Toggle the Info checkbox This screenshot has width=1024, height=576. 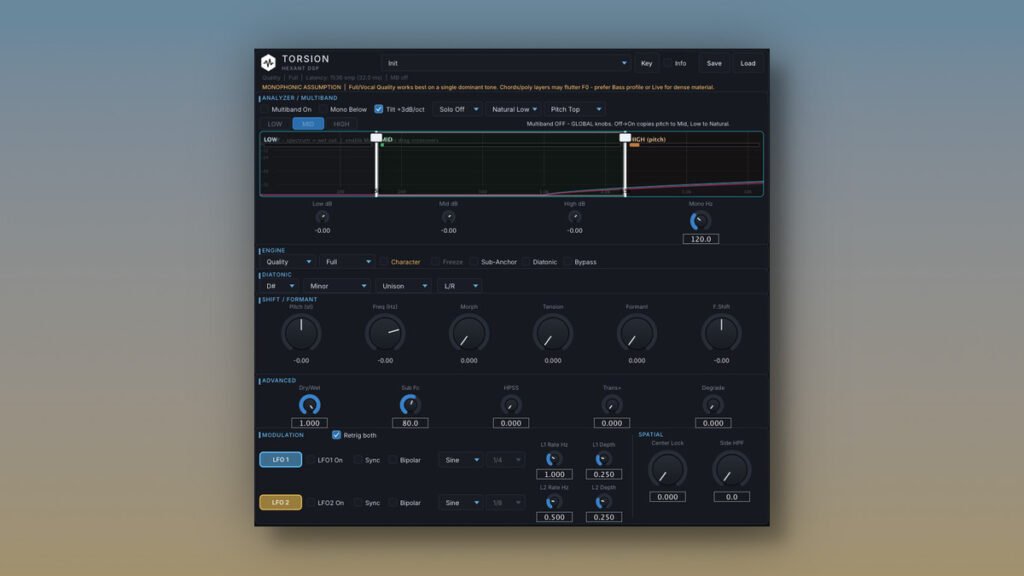[667, 63]
